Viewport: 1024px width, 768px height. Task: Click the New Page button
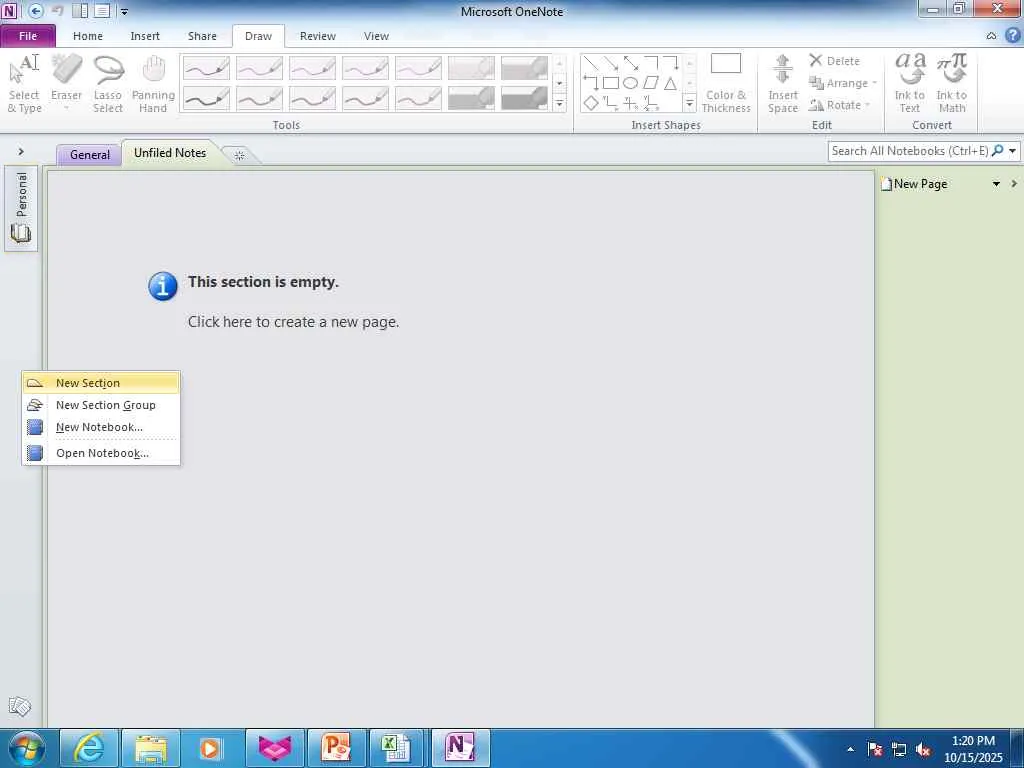point(914,184)
